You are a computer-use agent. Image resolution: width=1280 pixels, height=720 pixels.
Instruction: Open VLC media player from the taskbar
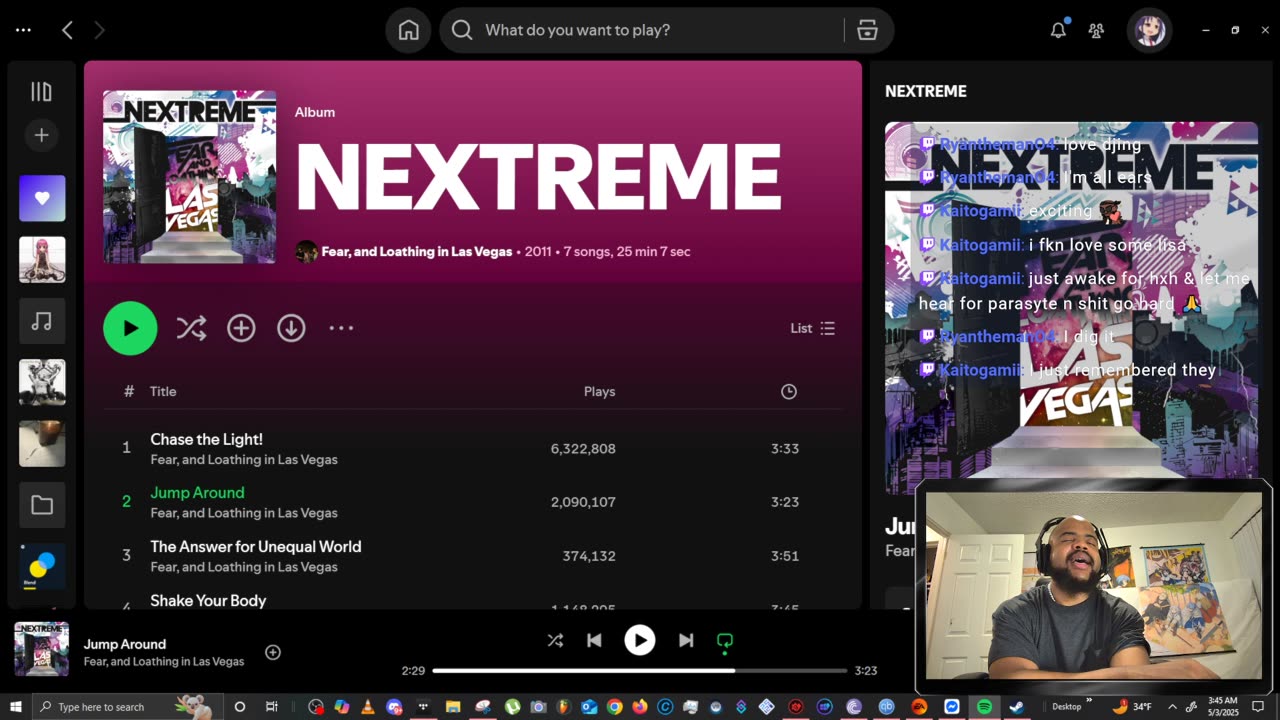[x=367, y=707]
